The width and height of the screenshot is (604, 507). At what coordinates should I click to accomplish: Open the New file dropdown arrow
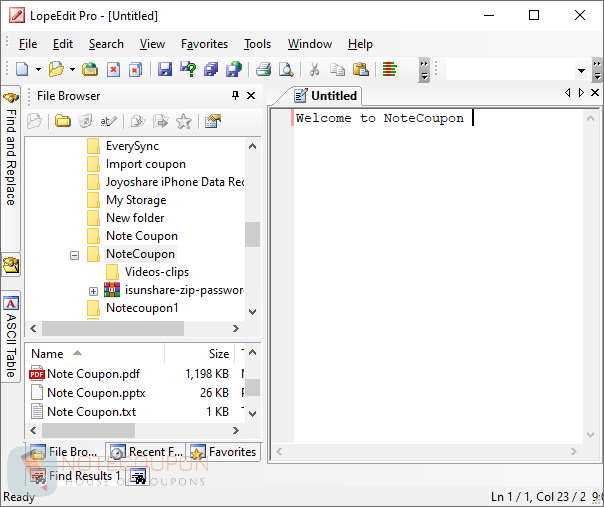38,70
